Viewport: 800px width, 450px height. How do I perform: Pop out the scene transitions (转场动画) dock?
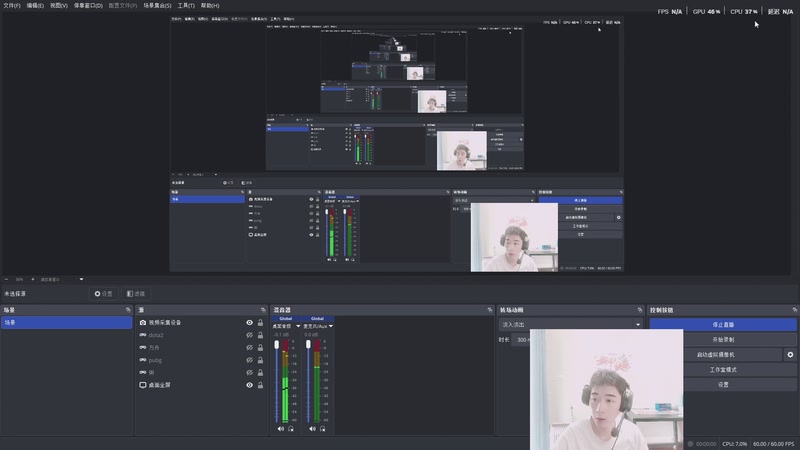640,310
